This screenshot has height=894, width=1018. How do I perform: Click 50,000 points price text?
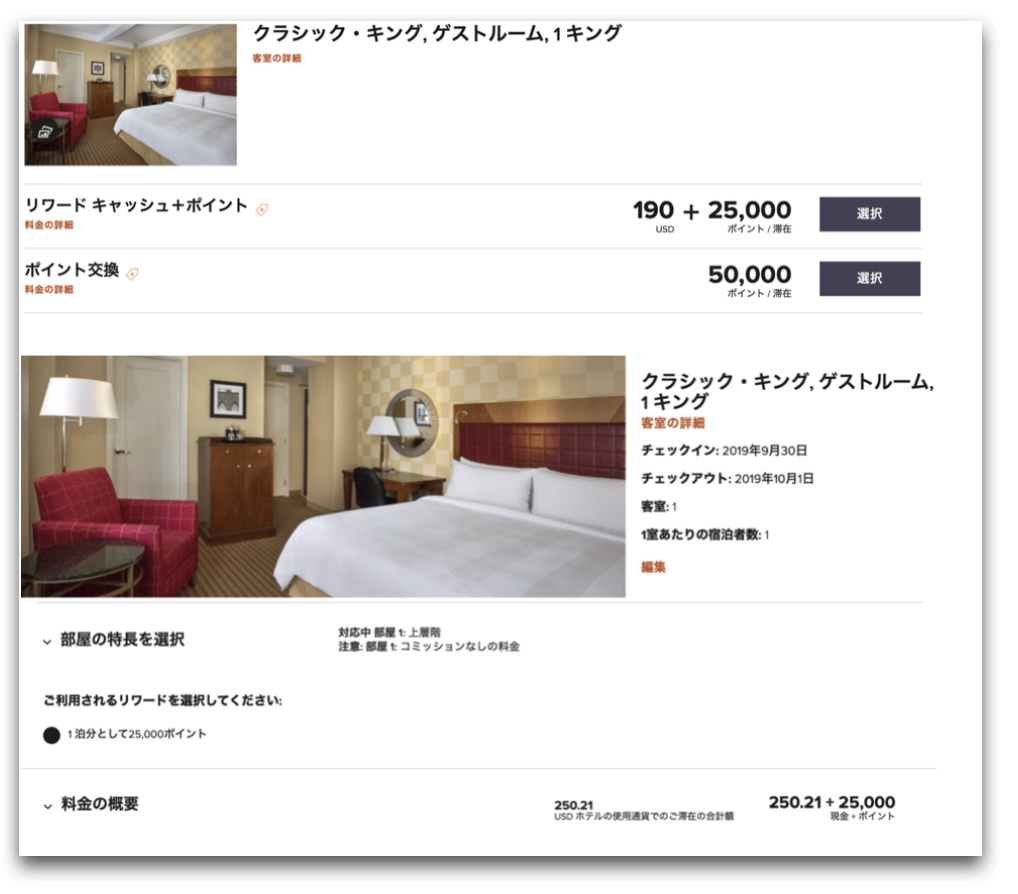point(750,275)
